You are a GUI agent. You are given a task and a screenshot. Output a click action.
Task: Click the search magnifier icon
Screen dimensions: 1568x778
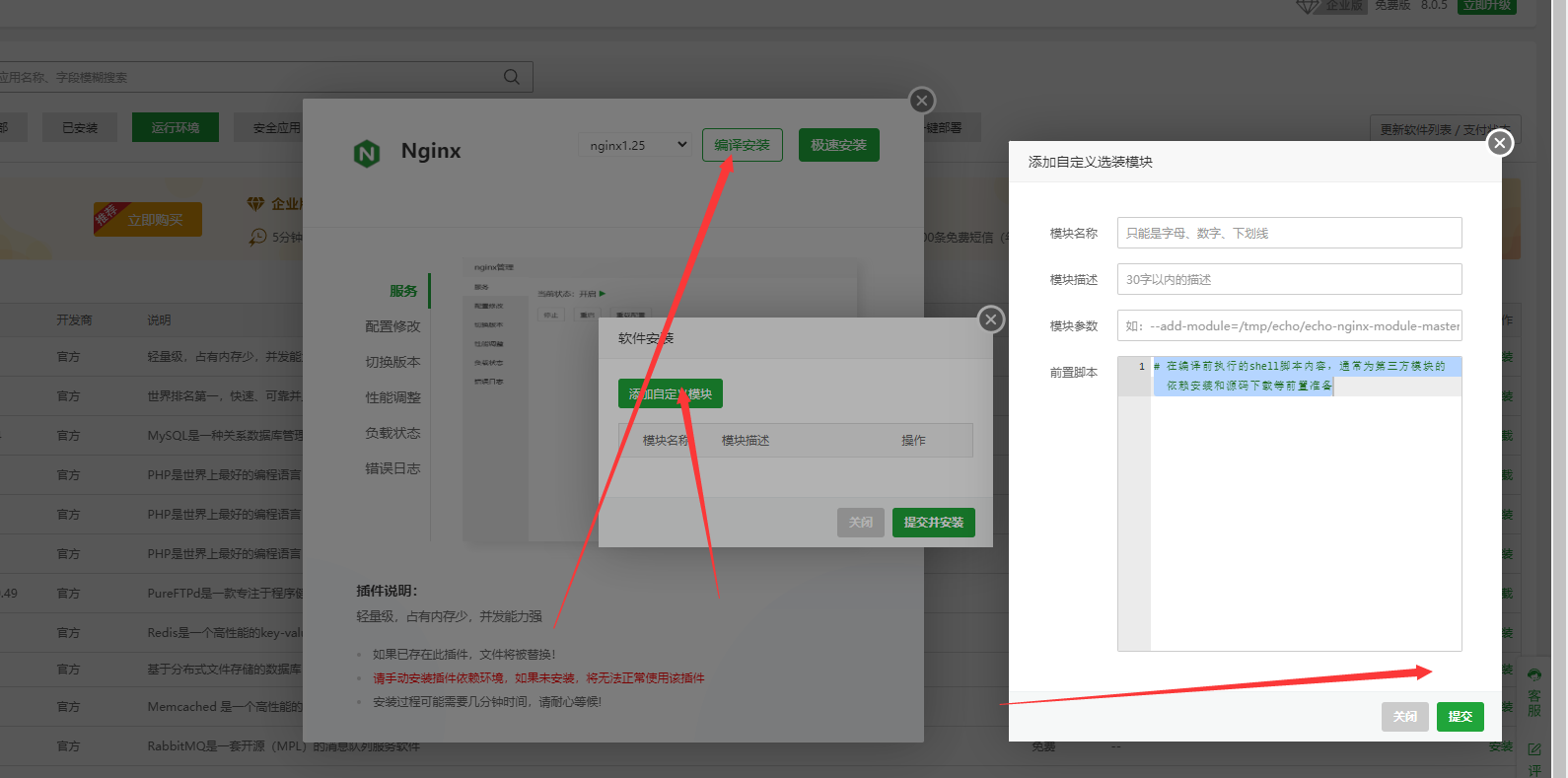(511, 77)
